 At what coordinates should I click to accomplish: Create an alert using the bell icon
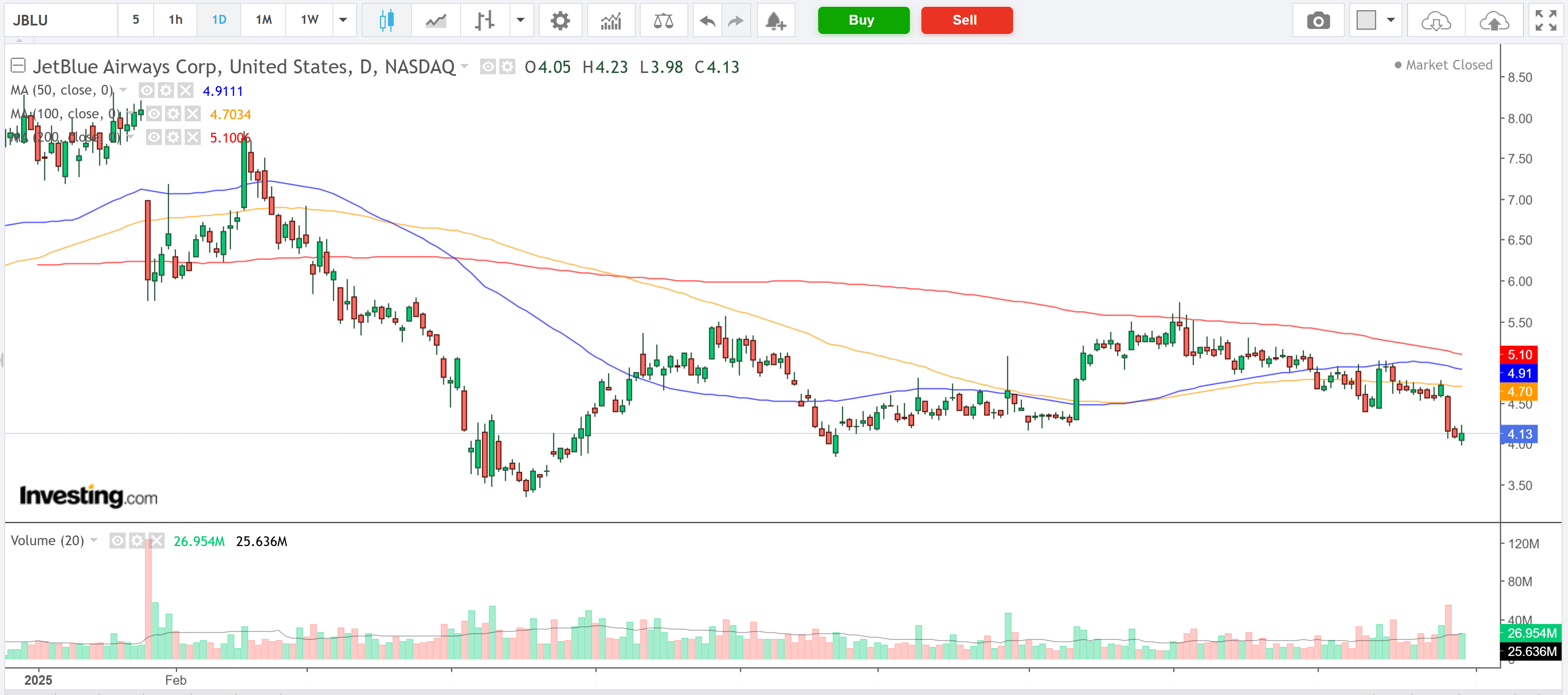(775, 20)
